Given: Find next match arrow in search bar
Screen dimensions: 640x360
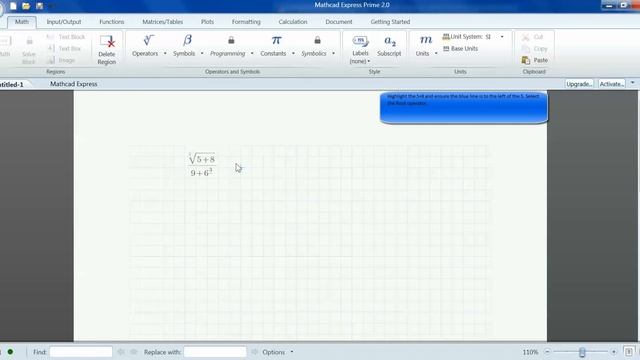Looking at the screenshot, I should 134,351.
